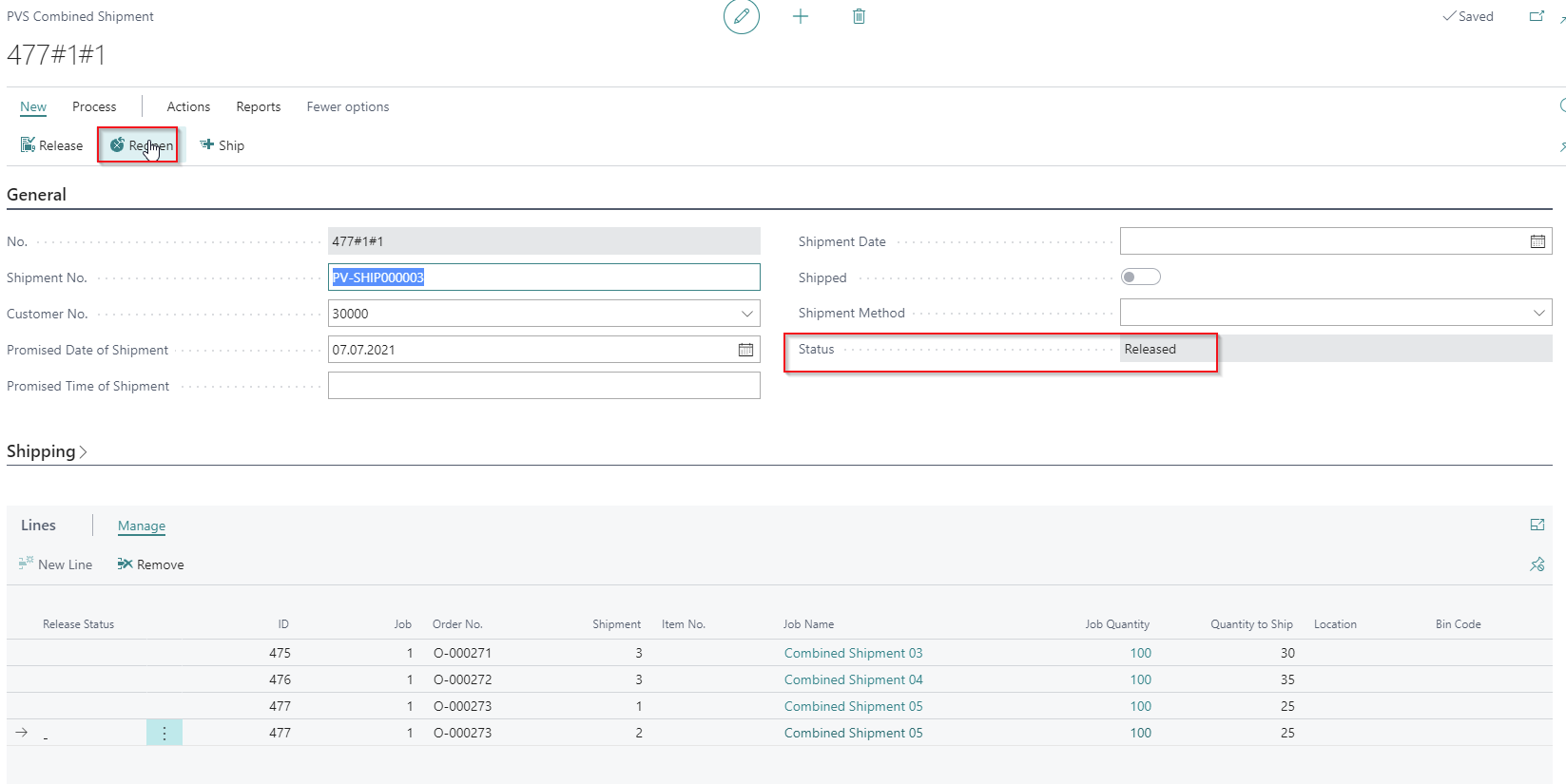Expand Lines part to full view icon
Viewport: 1566px width, 784px height.
[x=1537, y=525]
